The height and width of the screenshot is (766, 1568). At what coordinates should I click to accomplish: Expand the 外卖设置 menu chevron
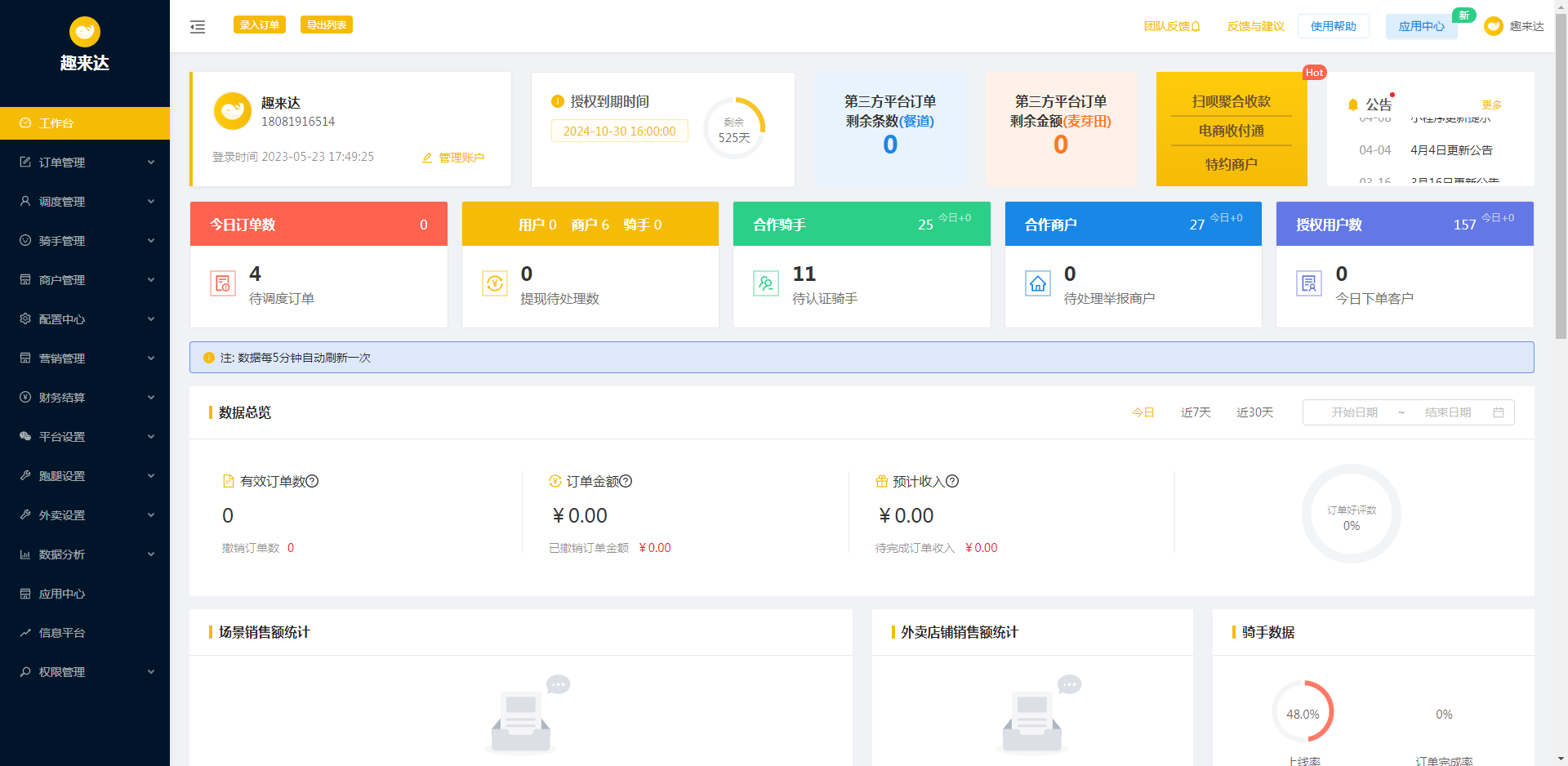tap(151, 515)
